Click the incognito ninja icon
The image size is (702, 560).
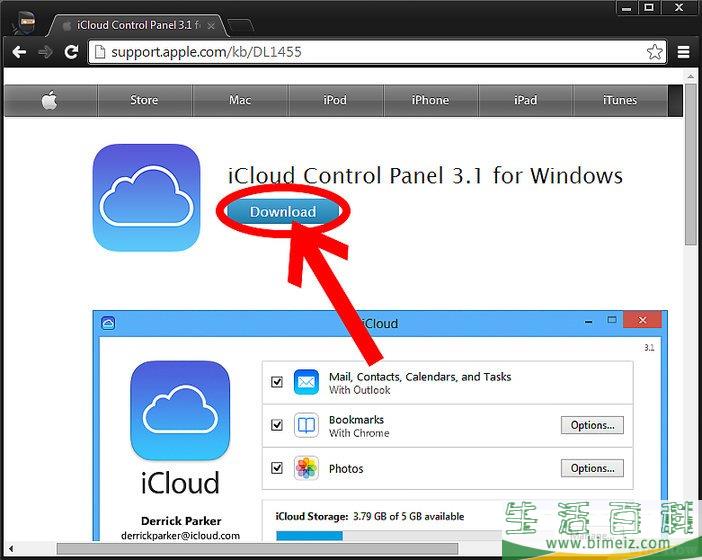[x=24, y=23]
